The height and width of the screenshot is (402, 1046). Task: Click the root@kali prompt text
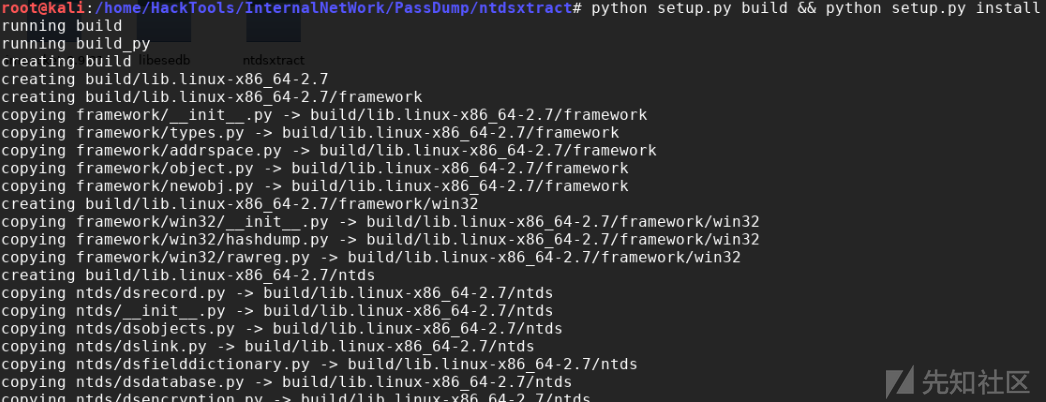[x=43, y=8]
